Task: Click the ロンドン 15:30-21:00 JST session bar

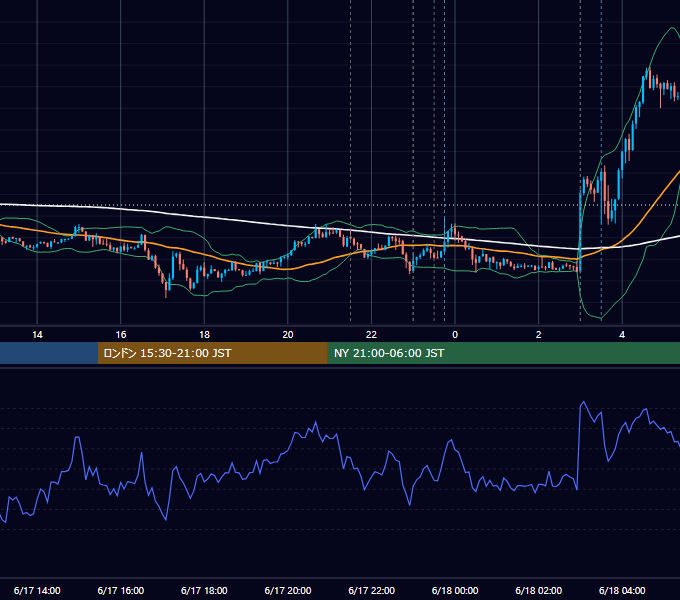Action: [212, 353]
